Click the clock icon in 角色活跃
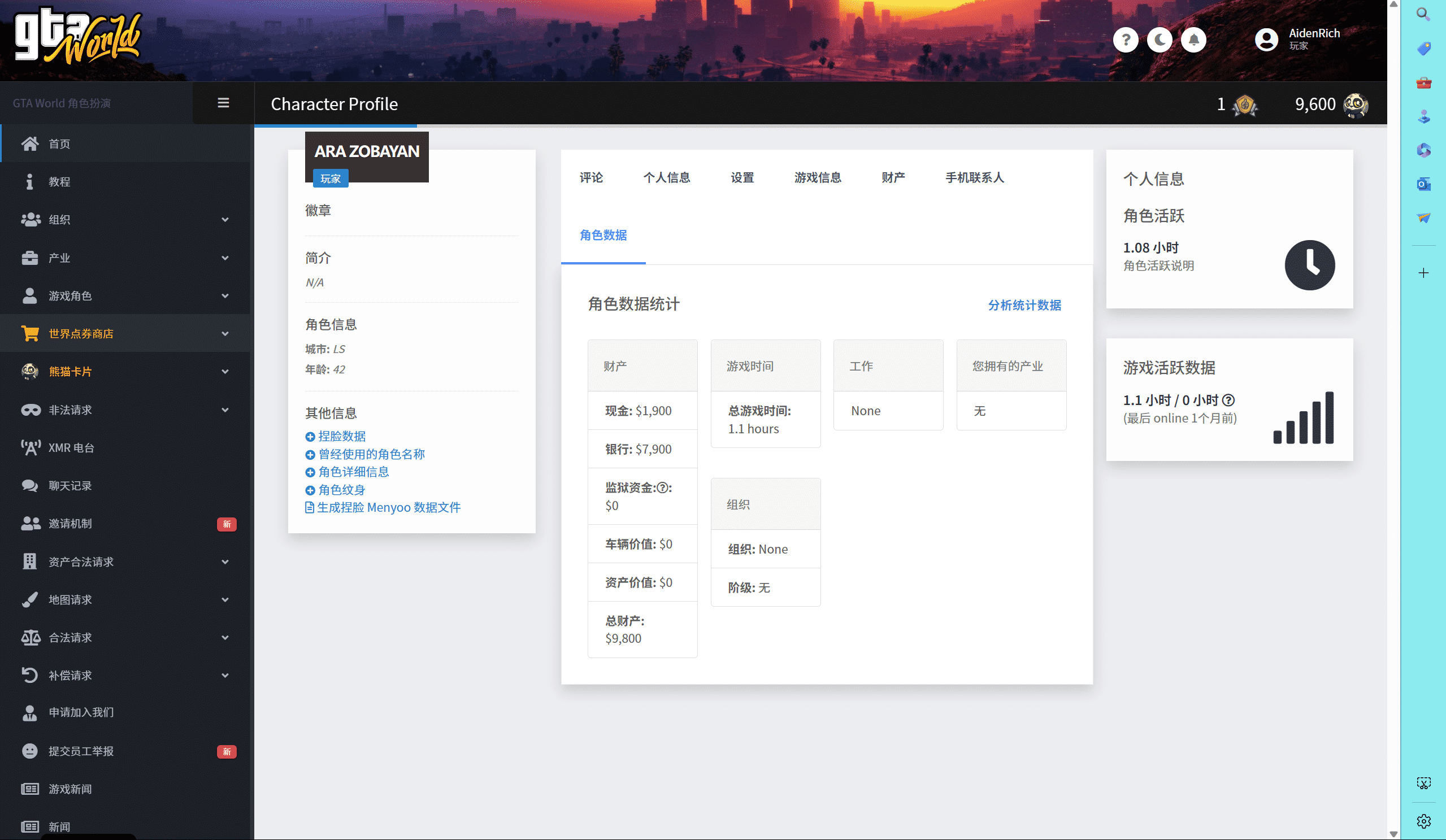Screen dimensions: 1446x840 coord(1309,264)
